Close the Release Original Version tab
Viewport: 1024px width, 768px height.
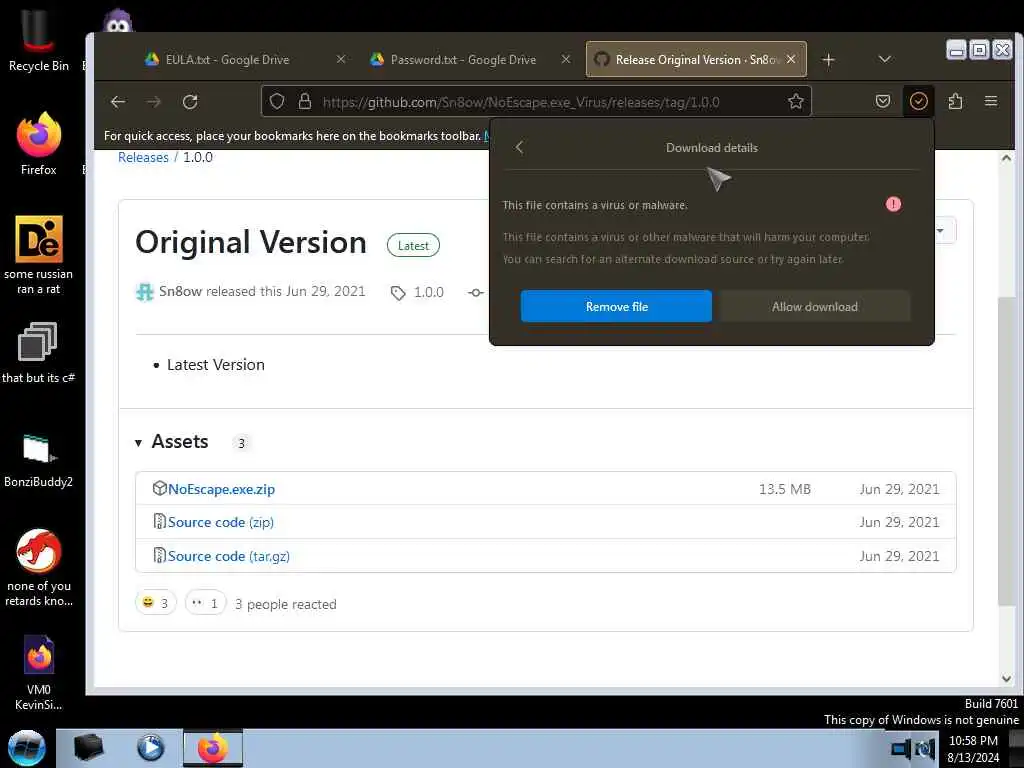791,59
